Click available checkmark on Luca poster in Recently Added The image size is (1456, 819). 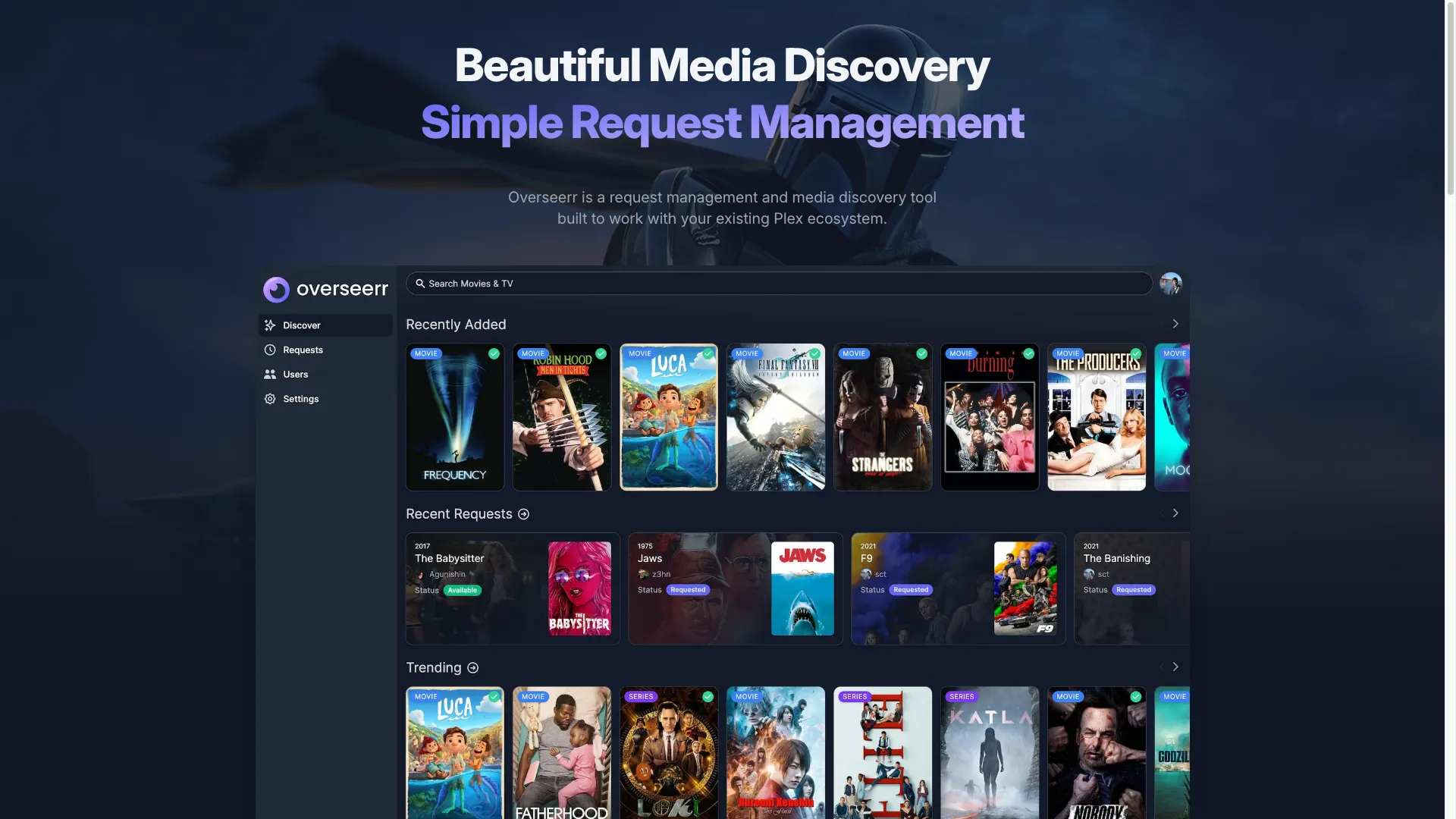click(708, 353)
